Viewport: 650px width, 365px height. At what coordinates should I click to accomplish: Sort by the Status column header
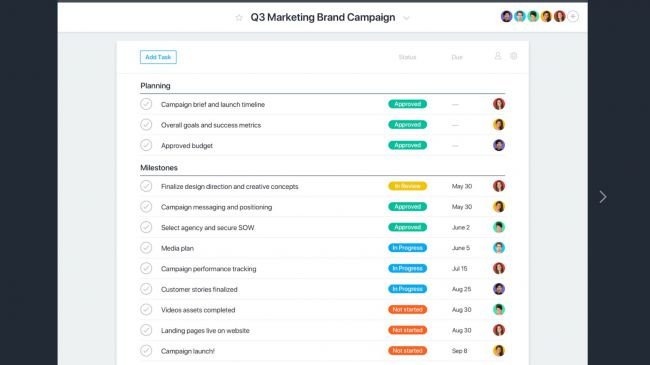407,57
